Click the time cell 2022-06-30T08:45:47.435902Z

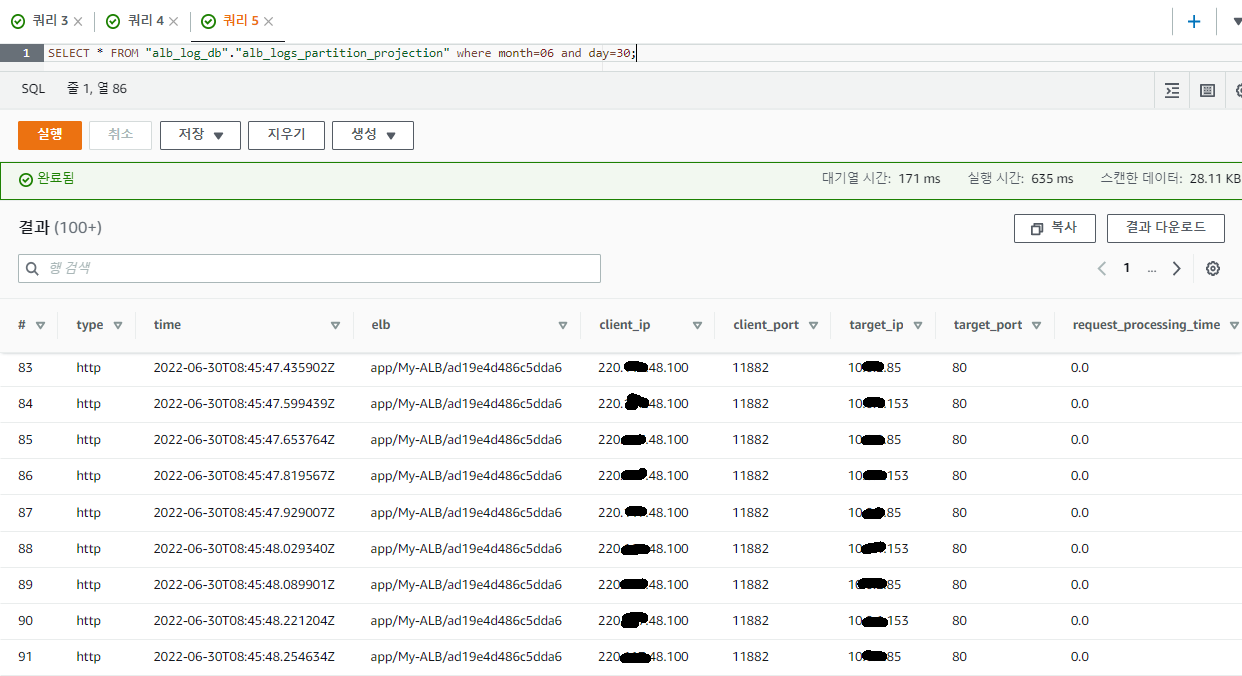point(244,368)
